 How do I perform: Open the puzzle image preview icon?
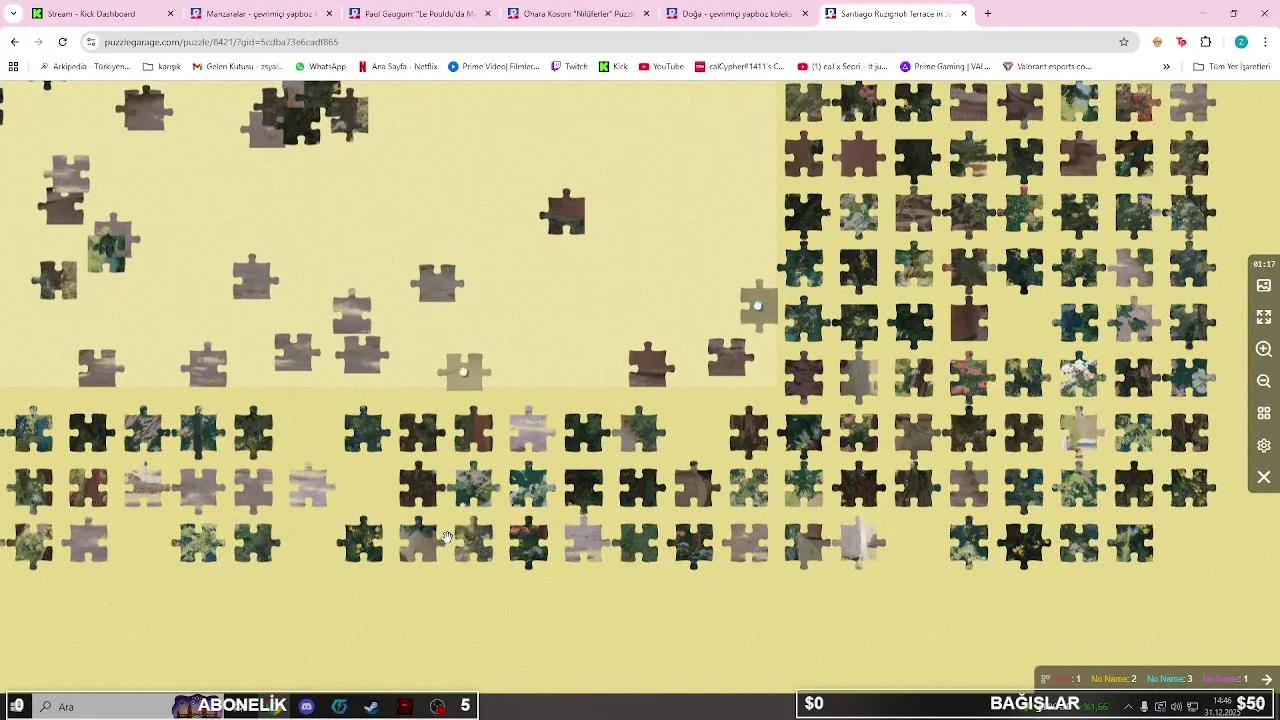click(1264, 285)
